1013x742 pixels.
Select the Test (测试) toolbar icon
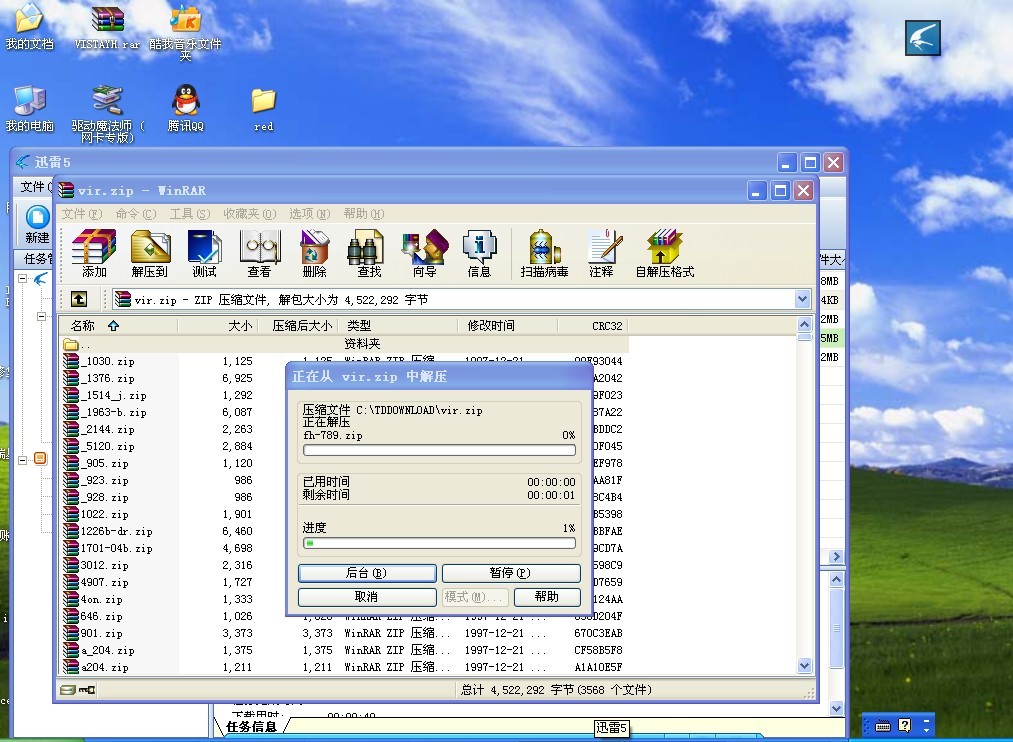pyautogui.click(x=204, y=253)
